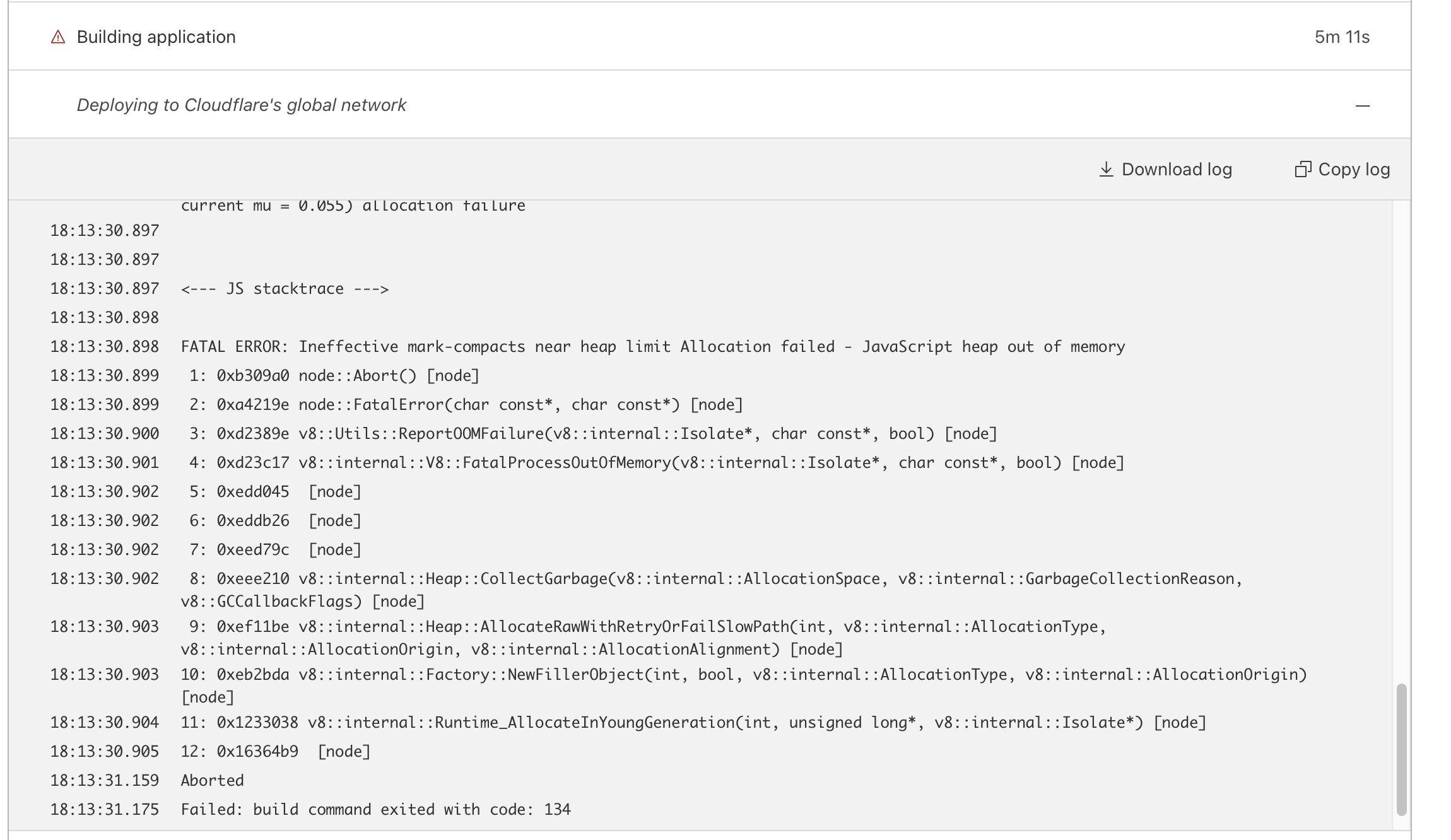Click the red warning triangle icon
Viewport: 1451px width, 840px height.
click(x=58, y=37)
